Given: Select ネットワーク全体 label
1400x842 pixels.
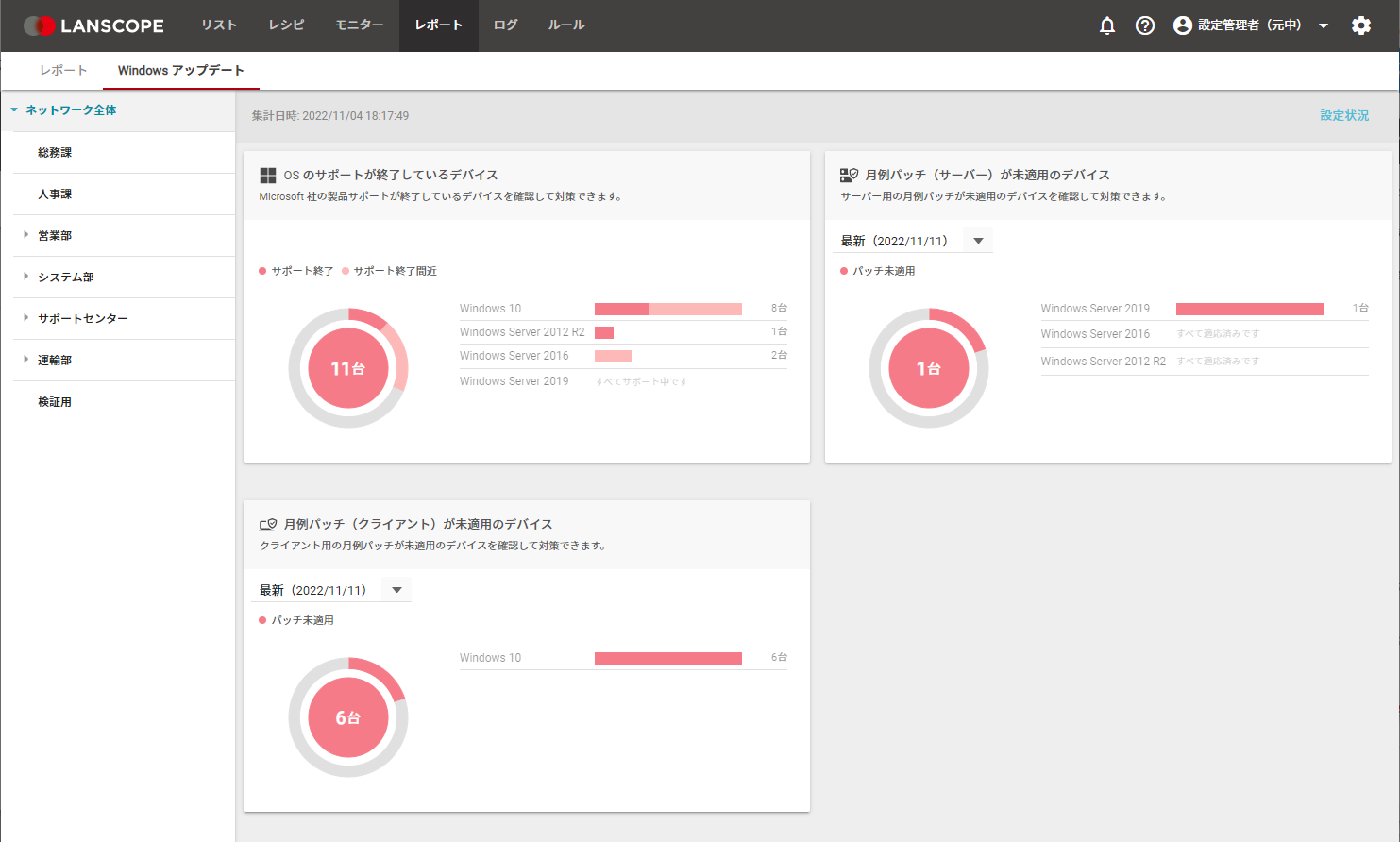Looking at the screenshot, I should click(71, 110).
